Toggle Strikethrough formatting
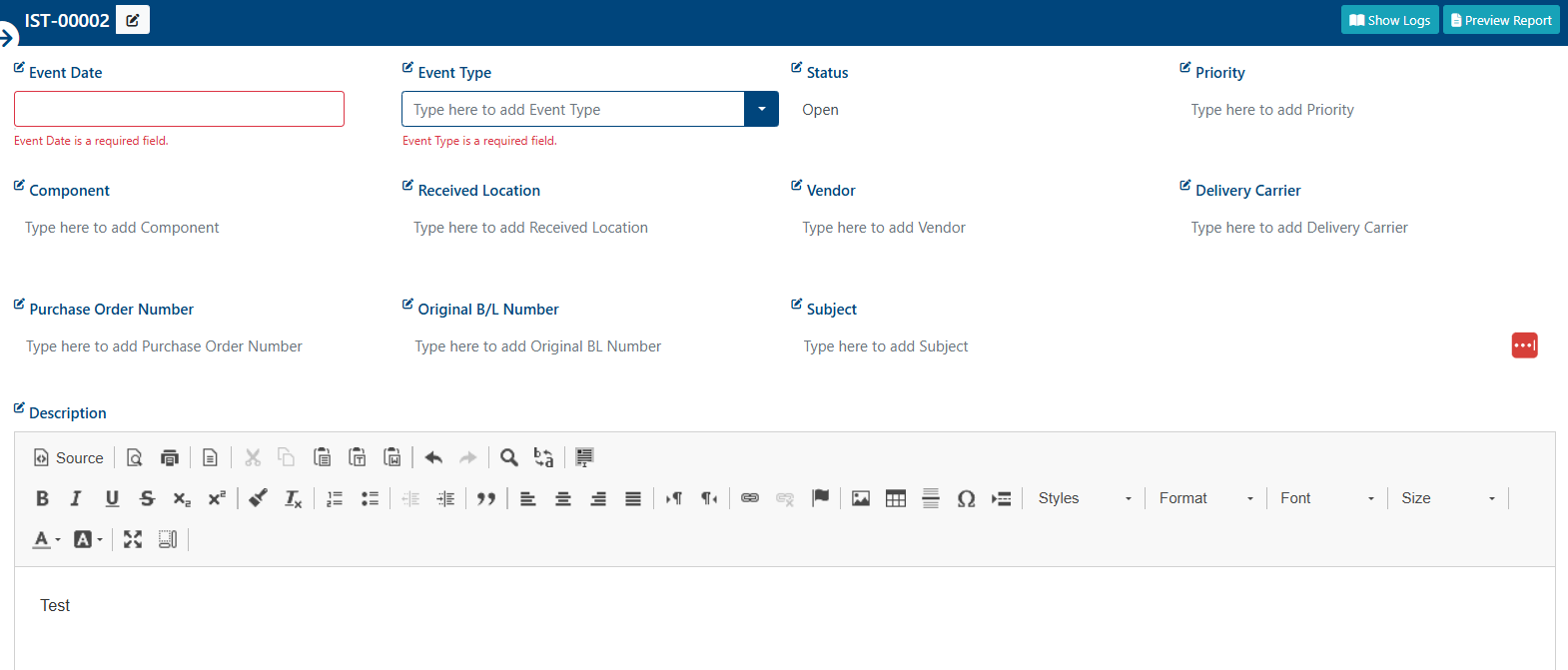The height and width of the screenshot is (670, 1568). [147, 498]
